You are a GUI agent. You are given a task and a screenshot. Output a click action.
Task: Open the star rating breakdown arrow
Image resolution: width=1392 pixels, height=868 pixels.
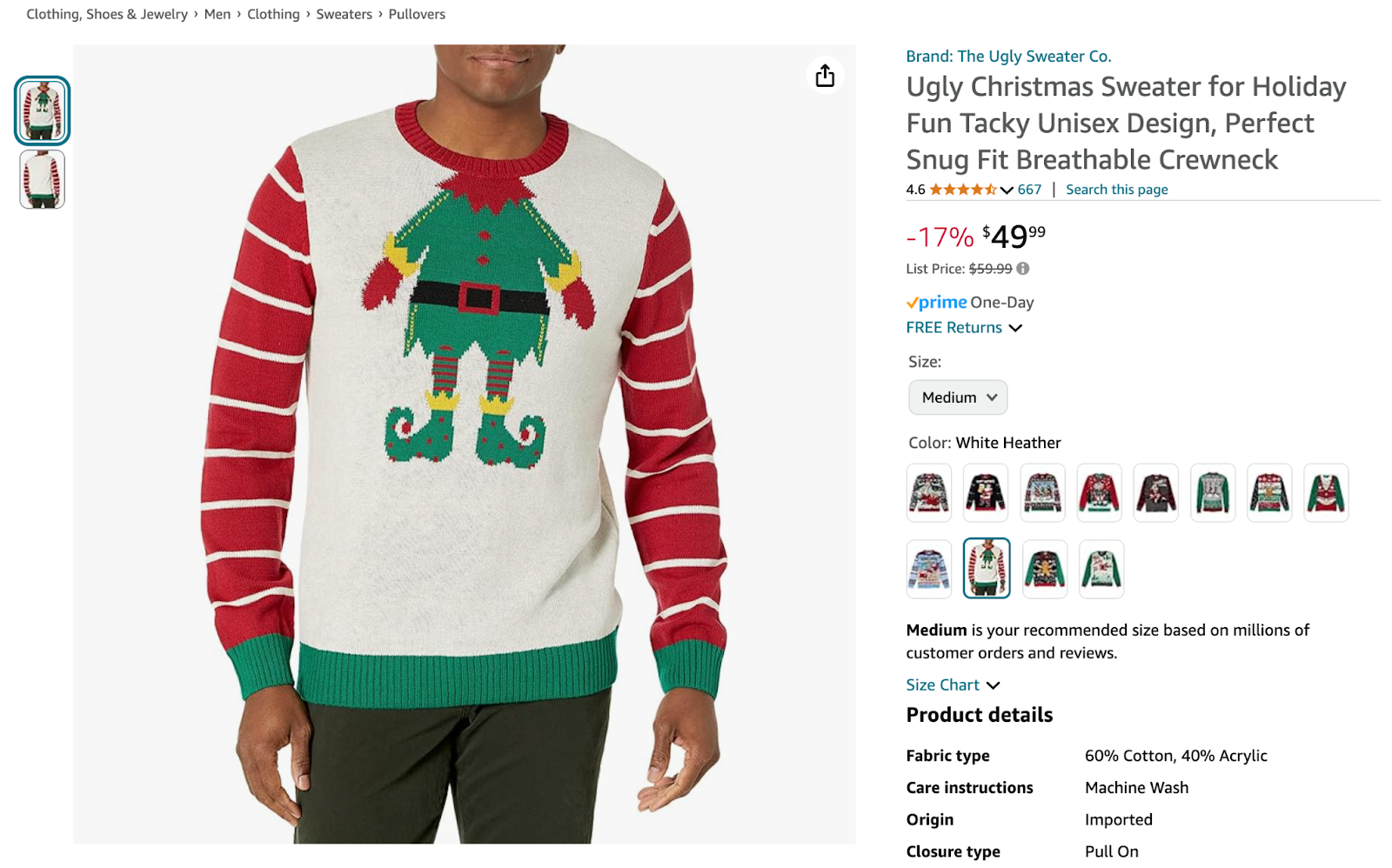pyautogui.click(x=1006, y=189)
